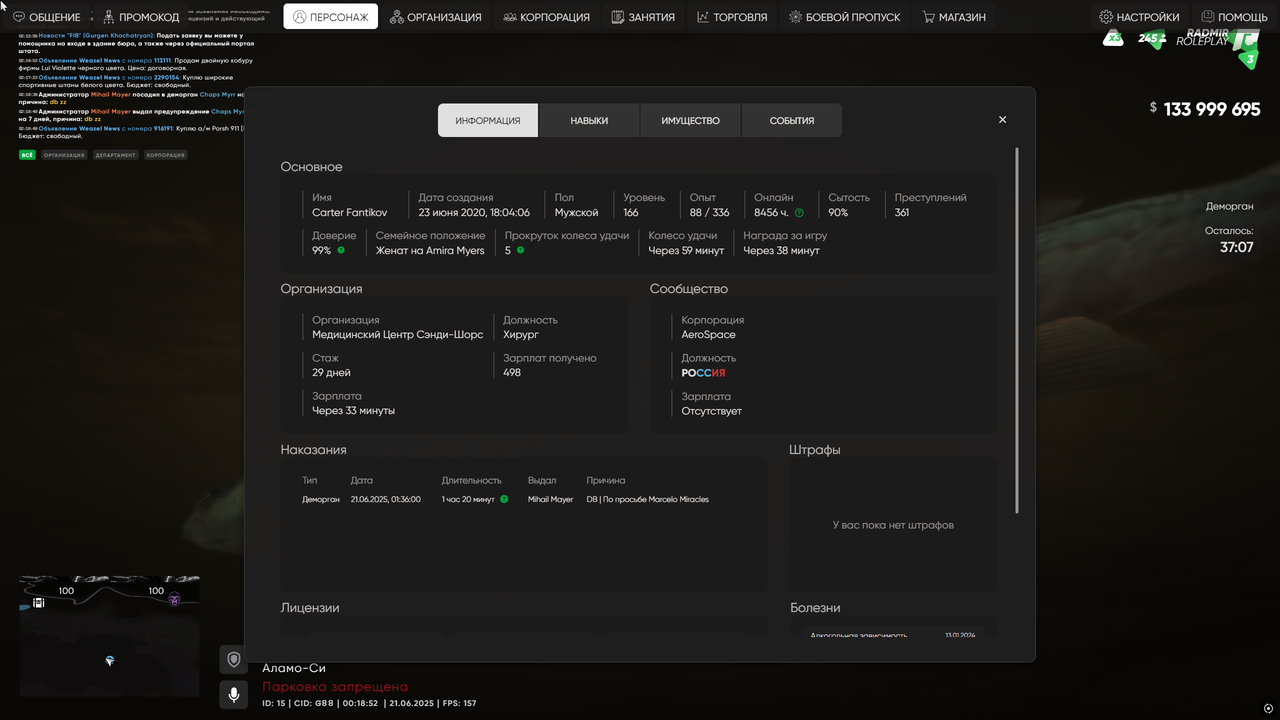Click the Сытость 90% value

coord(838,212)
